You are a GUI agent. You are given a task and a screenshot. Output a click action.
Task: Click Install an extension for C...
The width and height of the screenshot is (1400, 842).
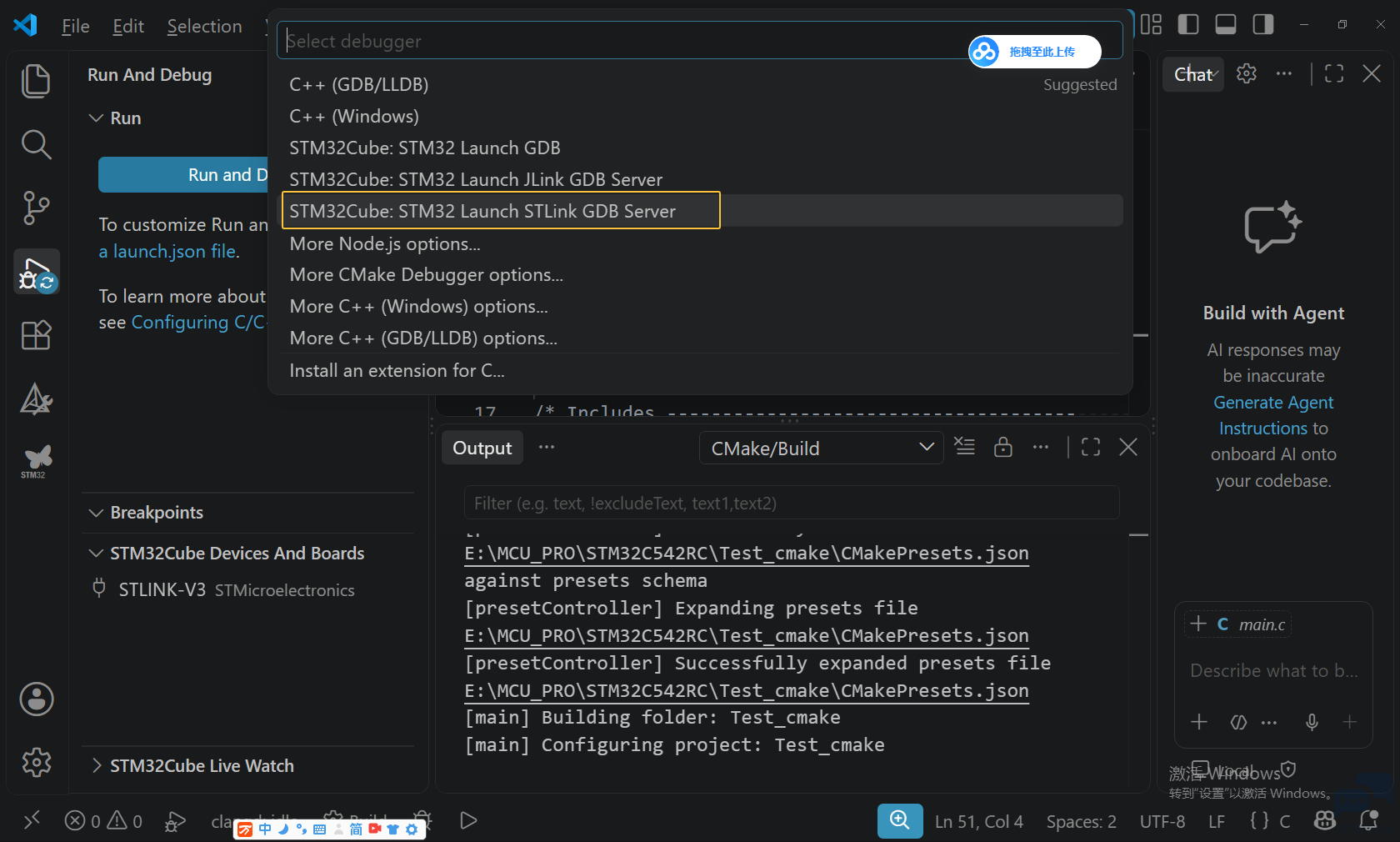click(x=700, y=371)
